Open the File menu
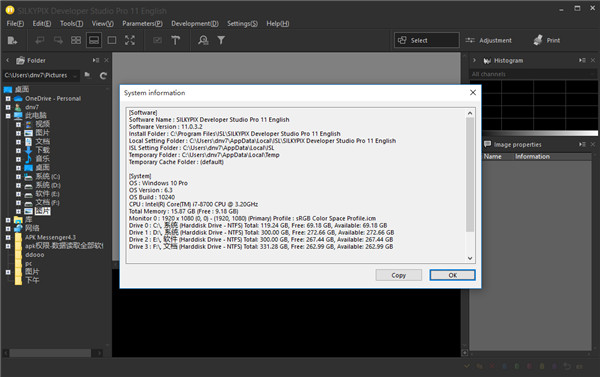Screen dimensions: 600x377 coord(15,23)
